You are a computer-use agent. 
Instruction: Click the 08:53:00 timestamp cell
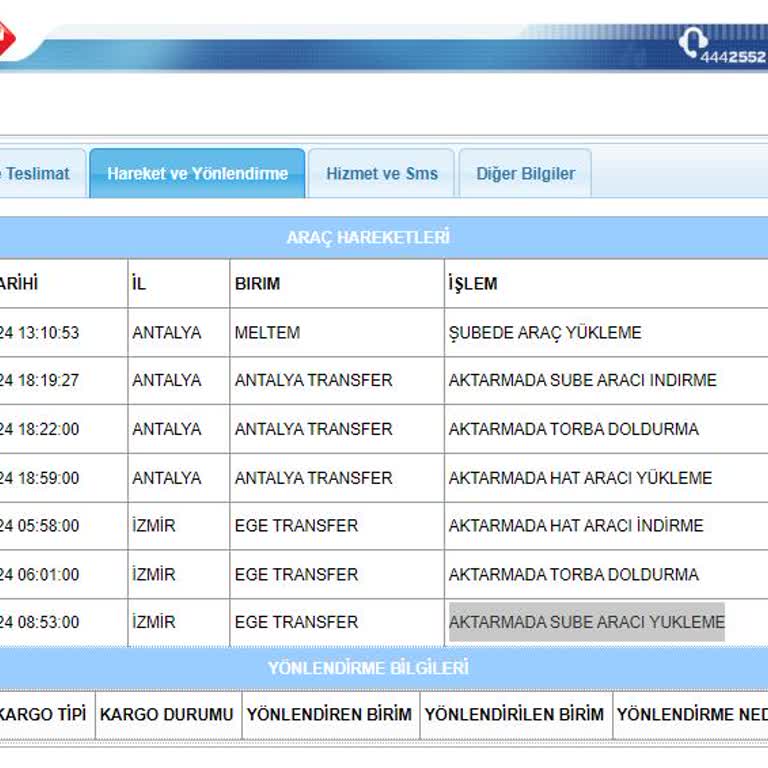[64, 622]
